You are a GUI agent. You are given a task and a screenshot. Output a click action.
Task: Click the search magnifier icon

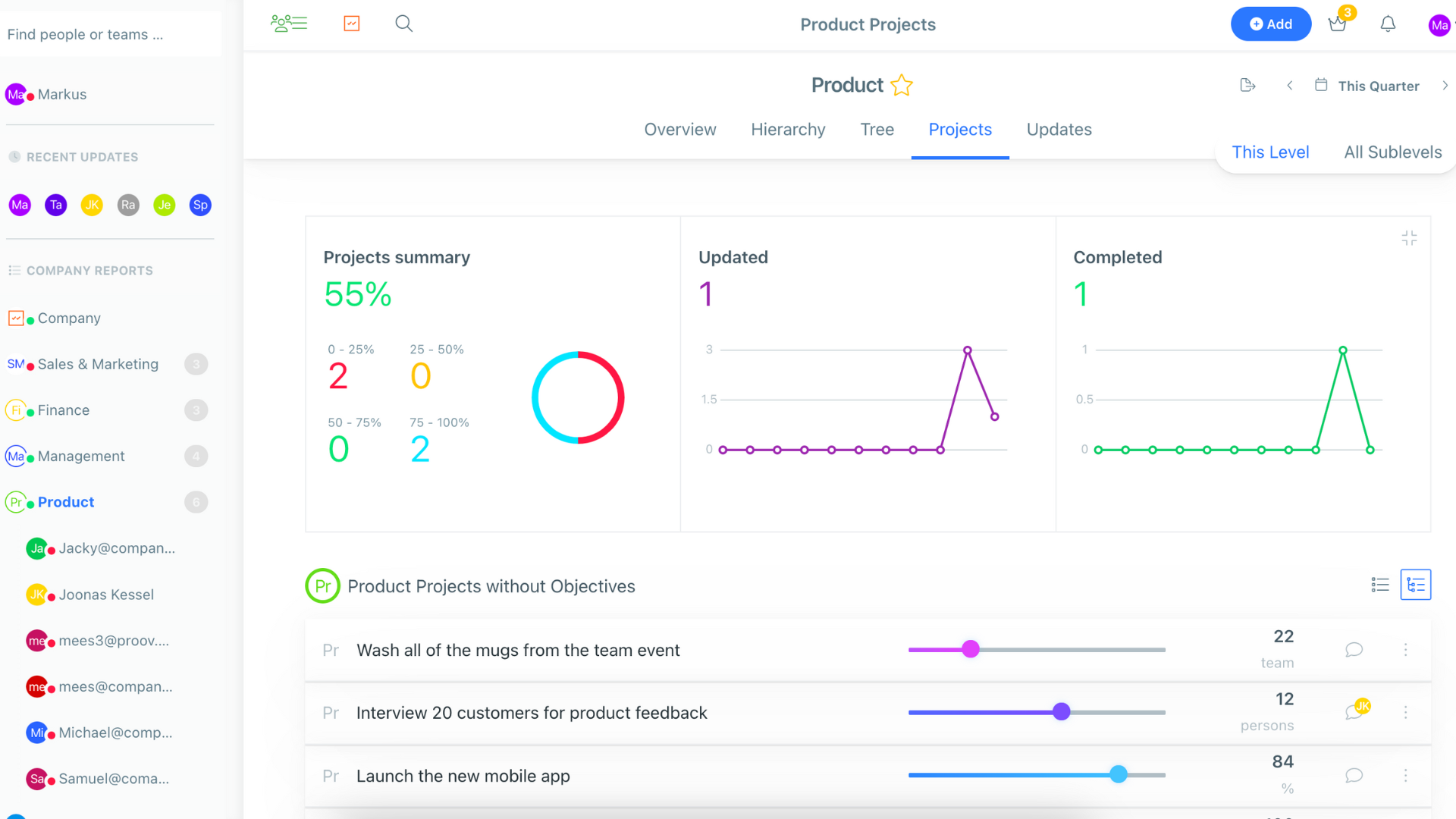pos(403,23)
